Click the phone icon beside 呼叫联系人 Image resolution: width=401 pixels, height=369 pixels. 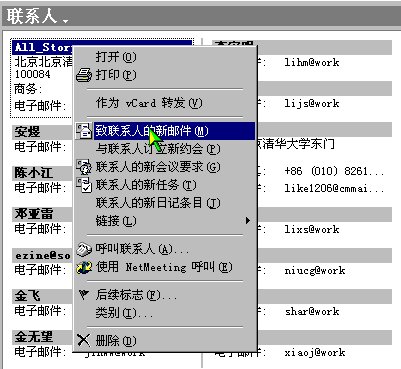[x=83, y=249]
